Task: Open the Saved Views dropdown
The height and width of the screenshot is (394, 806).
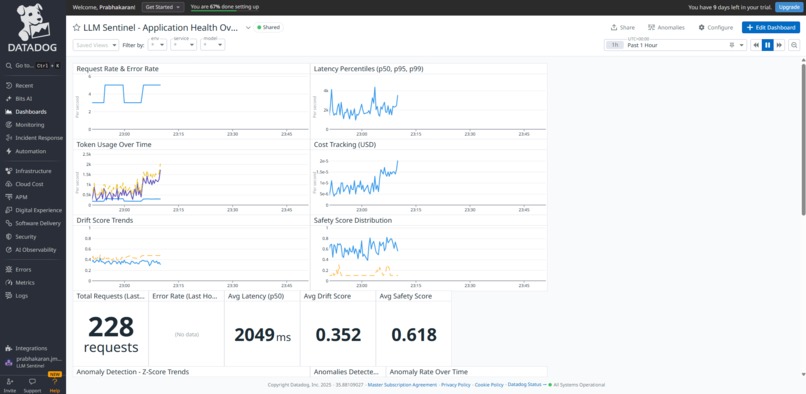Action: pos(96,45)
